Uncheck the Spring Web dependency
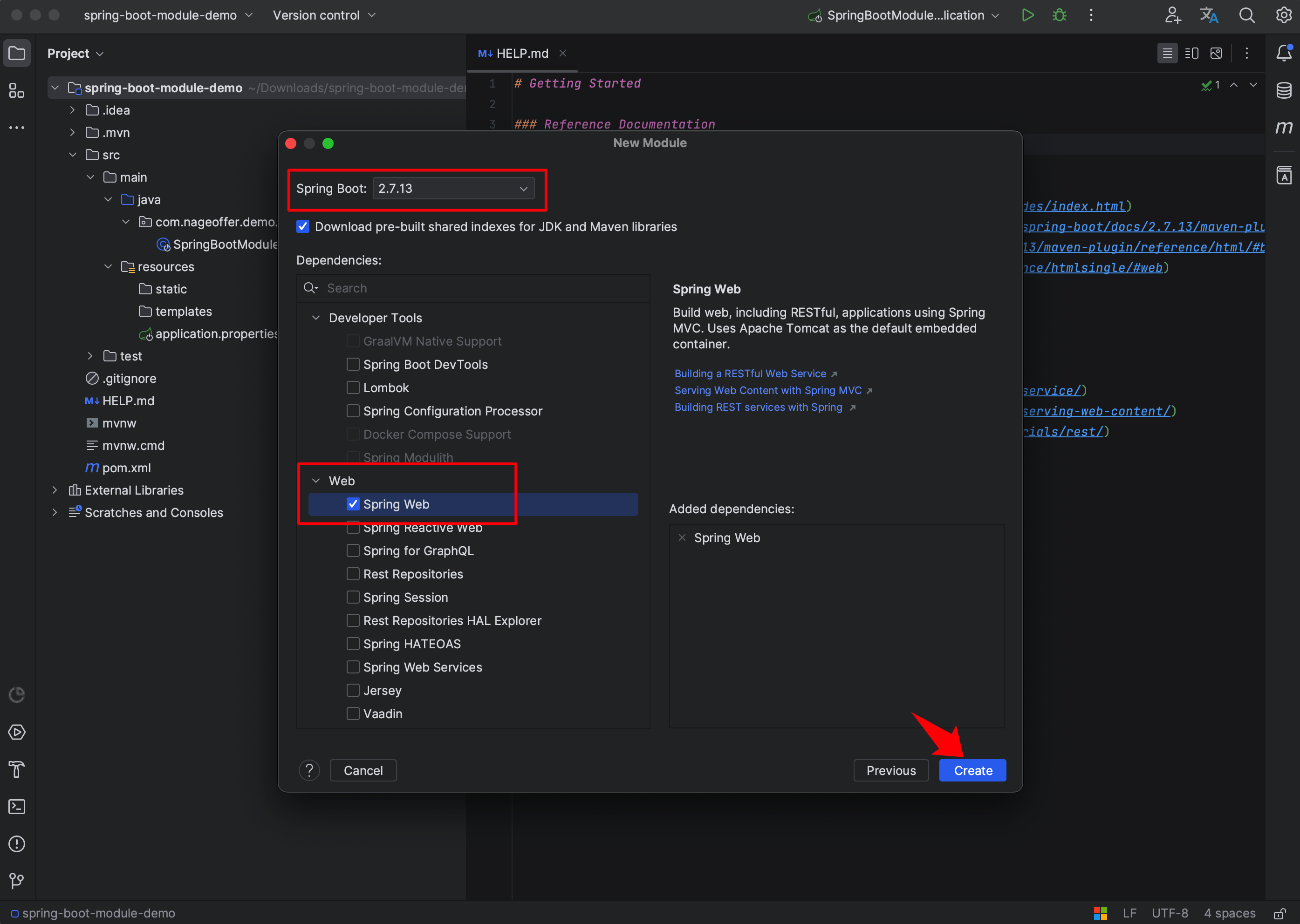Screen dimensions: 1300x924 353,504
